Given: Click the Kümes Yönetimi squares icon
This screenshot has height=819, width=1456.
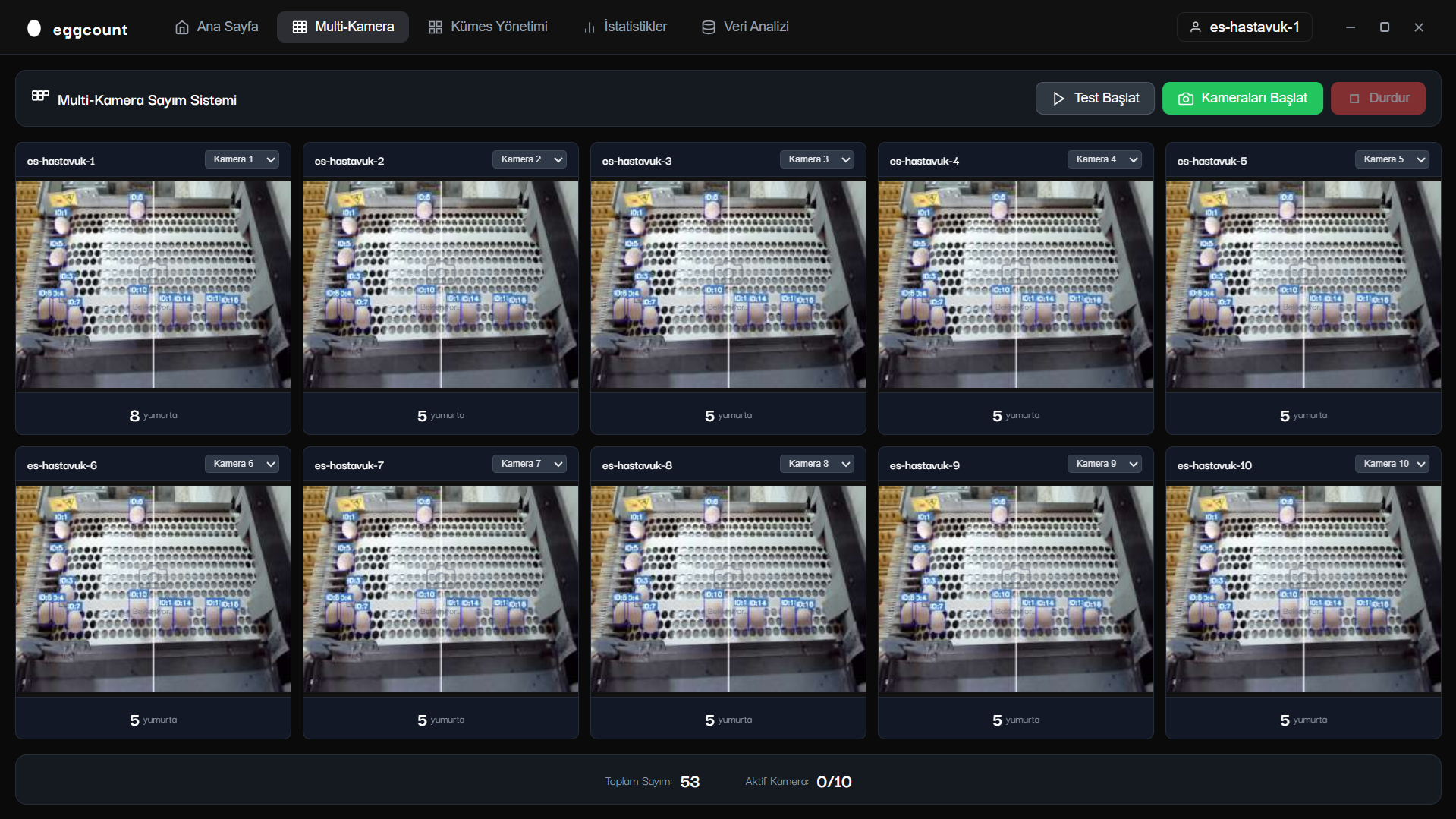Looking at the screenshot, I should coord(436,27).
